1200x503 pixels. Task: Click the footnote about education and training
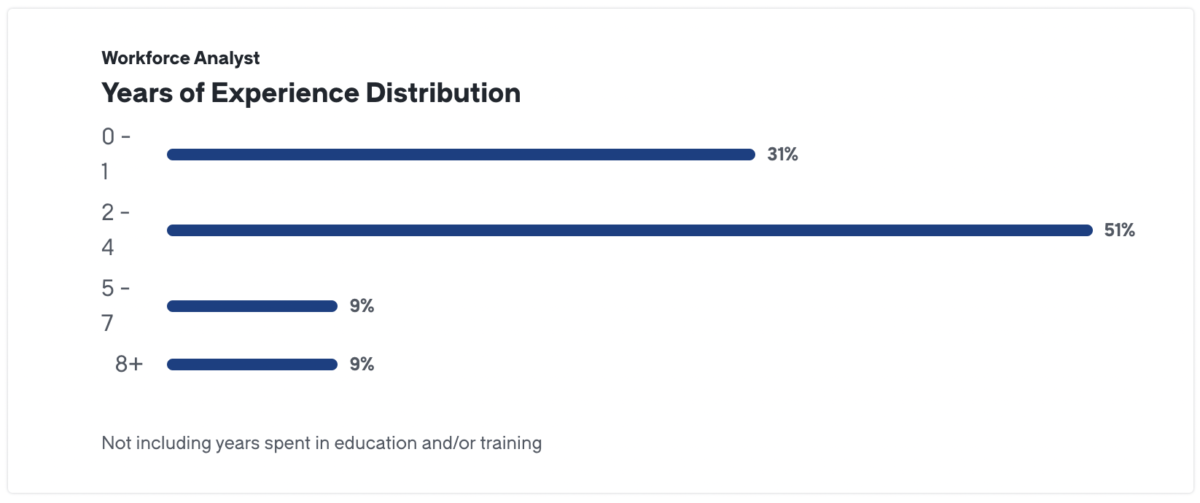(x=321, y=442)
